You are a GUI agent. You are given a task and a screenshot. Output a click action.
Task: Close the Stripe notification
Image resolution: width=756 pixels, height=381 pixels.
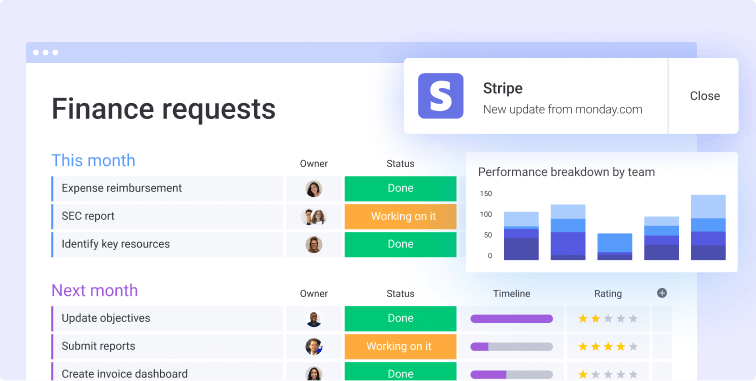[704, 96]
